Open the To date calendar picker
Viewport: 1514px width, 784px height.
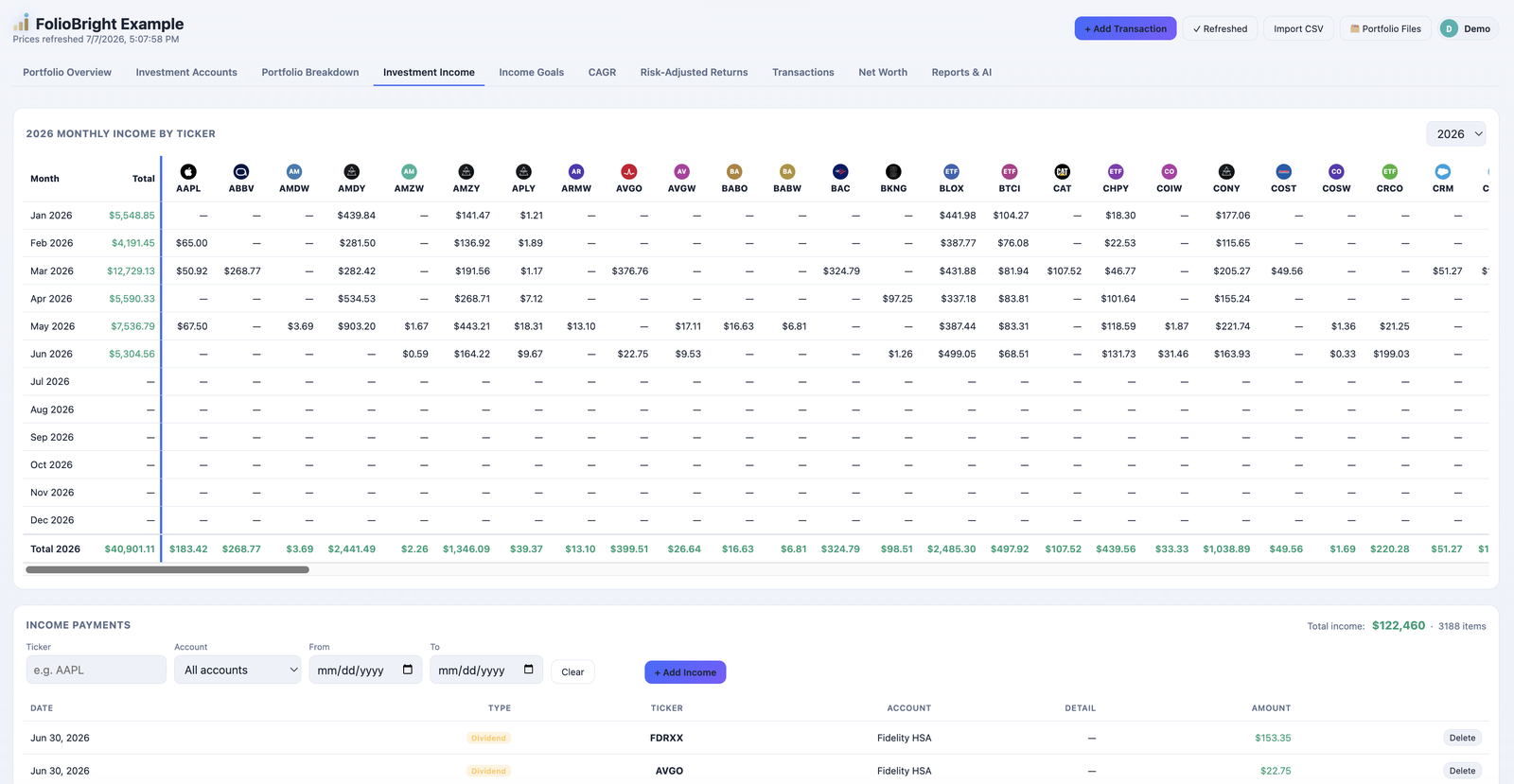[529, 670]
